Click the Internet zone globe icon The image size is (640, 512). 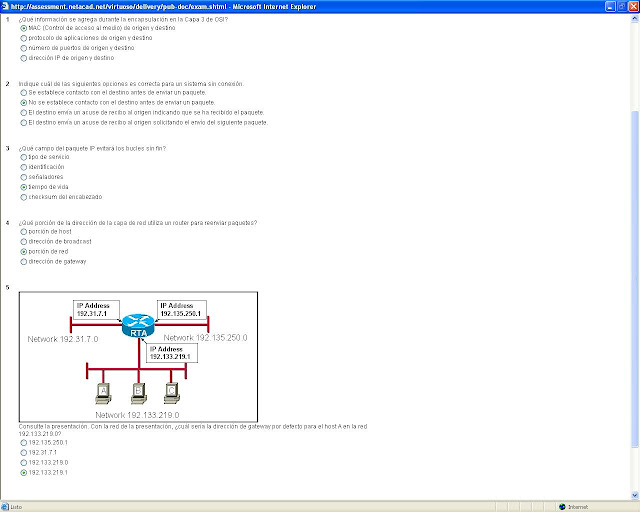tap(562, 507)
